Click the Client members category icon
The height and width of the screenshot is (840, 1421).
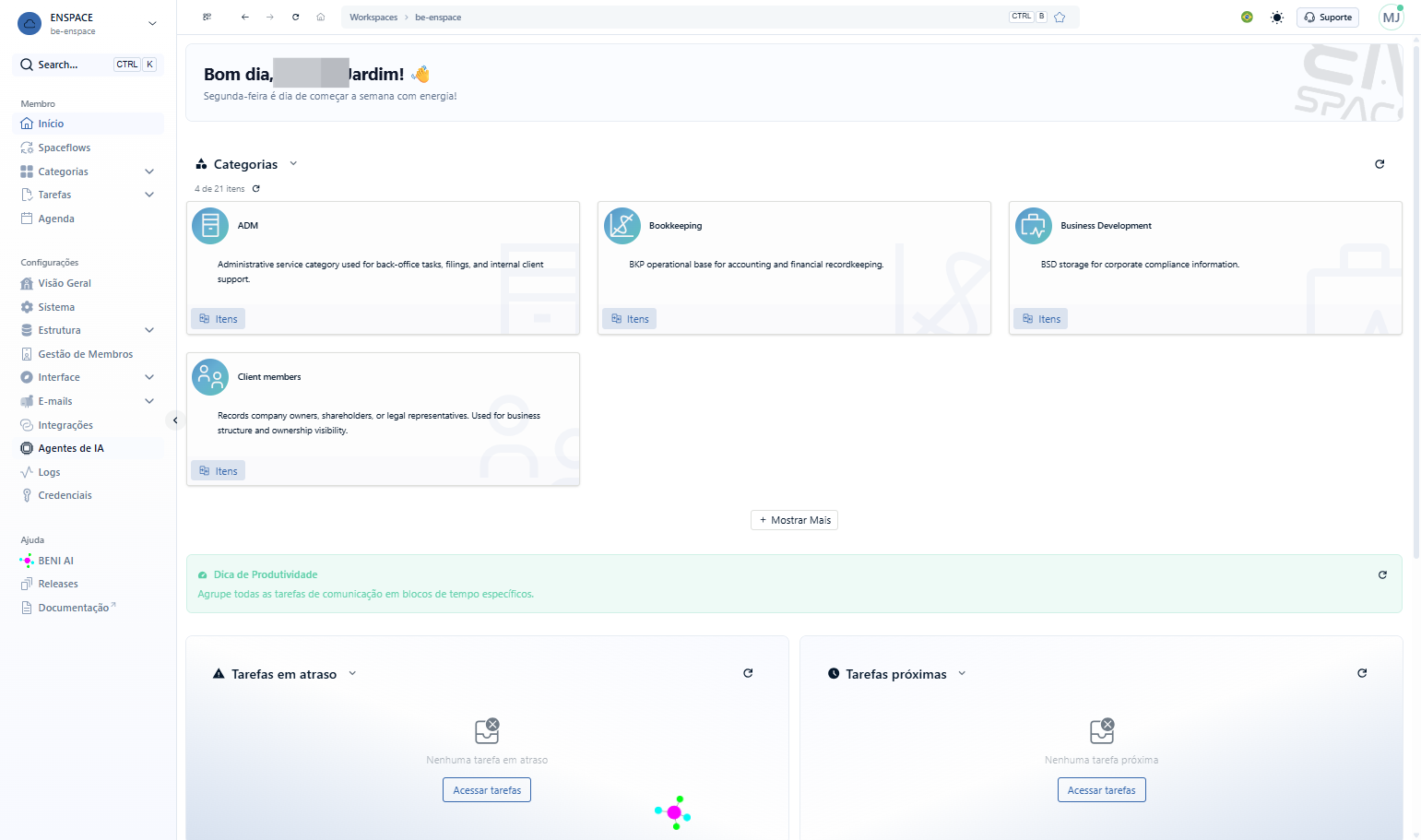tap(210, 377)
